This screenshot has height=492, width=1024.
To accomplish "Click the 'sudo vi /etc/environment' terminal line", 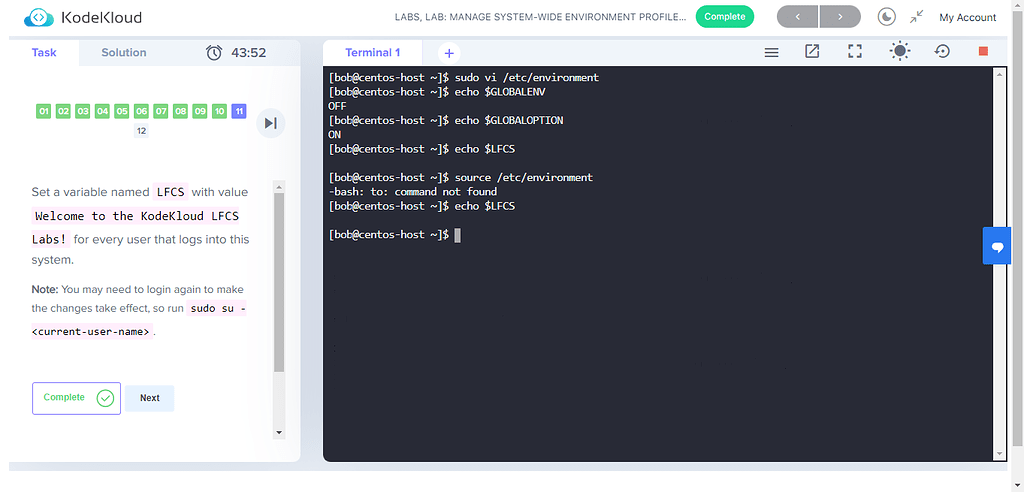I will 464,78.
